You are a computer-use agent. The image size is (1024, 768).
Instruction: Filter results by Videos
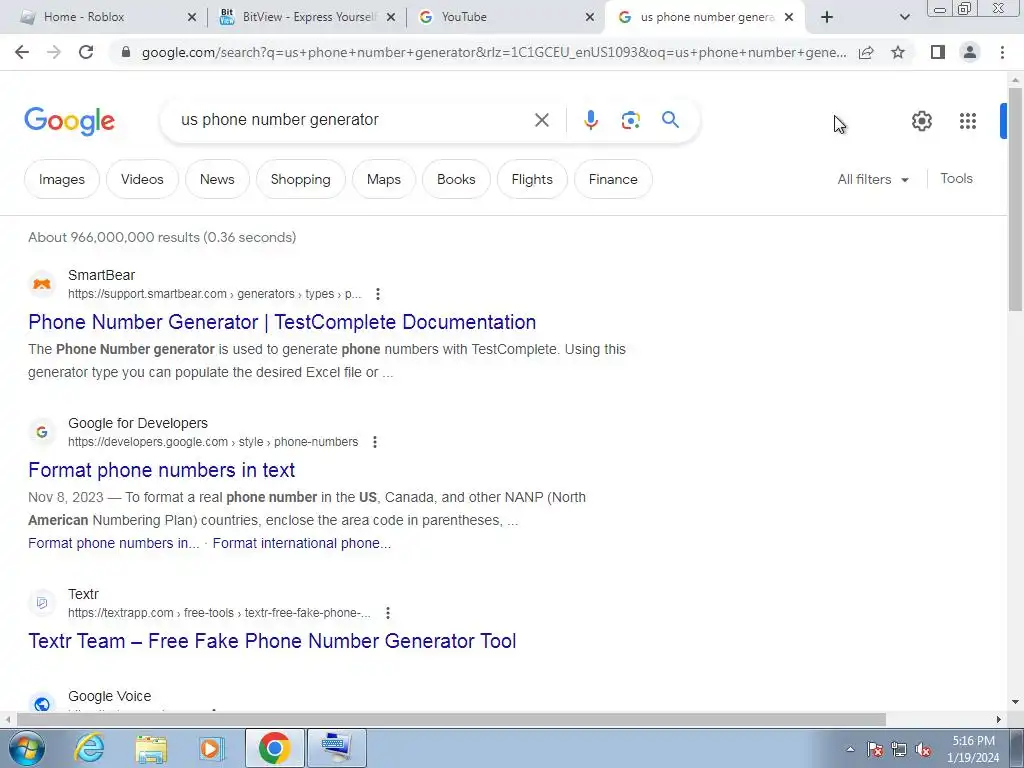[142, 179]
